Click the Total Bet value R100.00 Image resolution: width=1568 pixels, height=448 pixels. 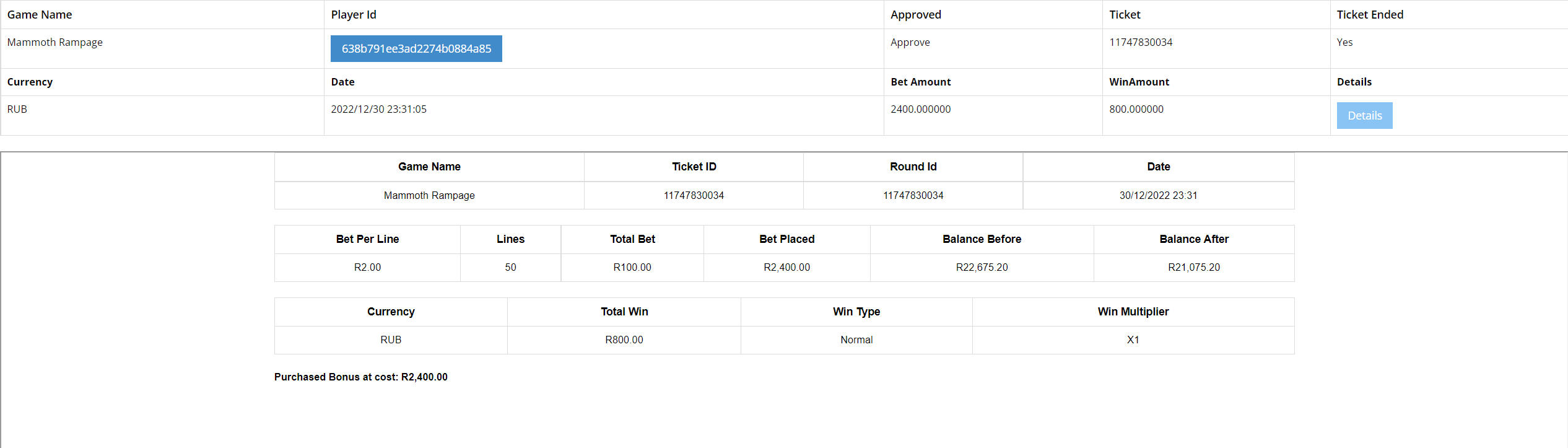(x=632, y=267)
